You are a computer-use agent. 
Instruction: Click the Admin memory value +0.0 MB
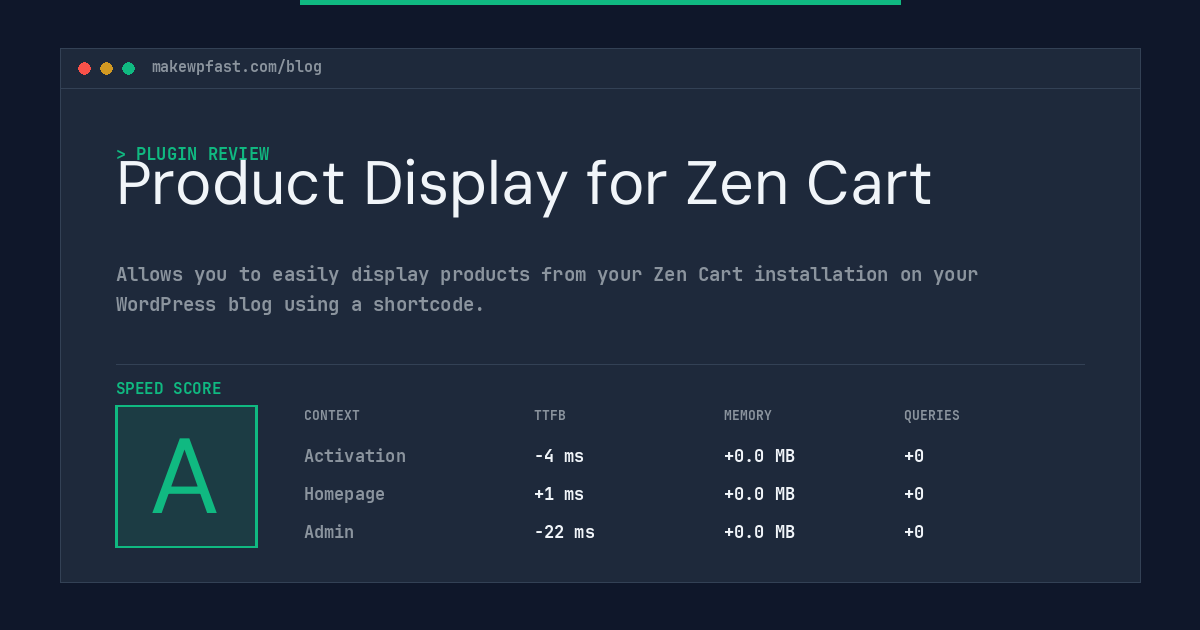click(759, 532)
